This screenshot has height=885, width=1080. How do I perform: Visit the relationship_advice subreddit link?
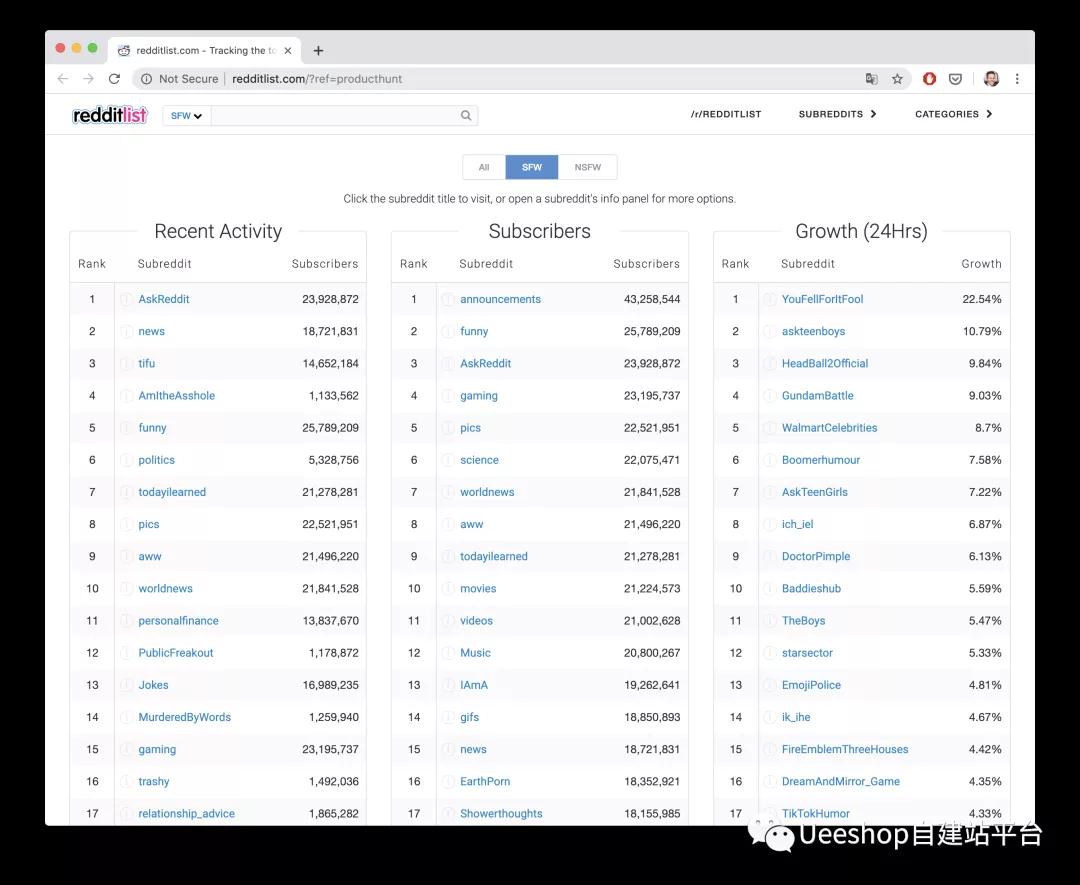(187, 813)
